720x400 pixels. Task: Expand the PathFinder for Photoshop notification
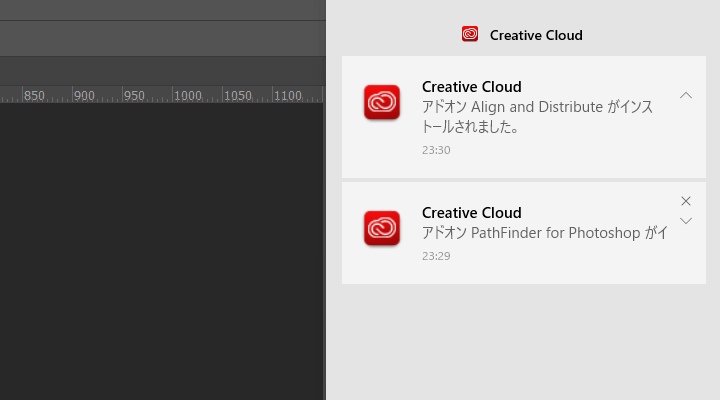coord(686,221)
